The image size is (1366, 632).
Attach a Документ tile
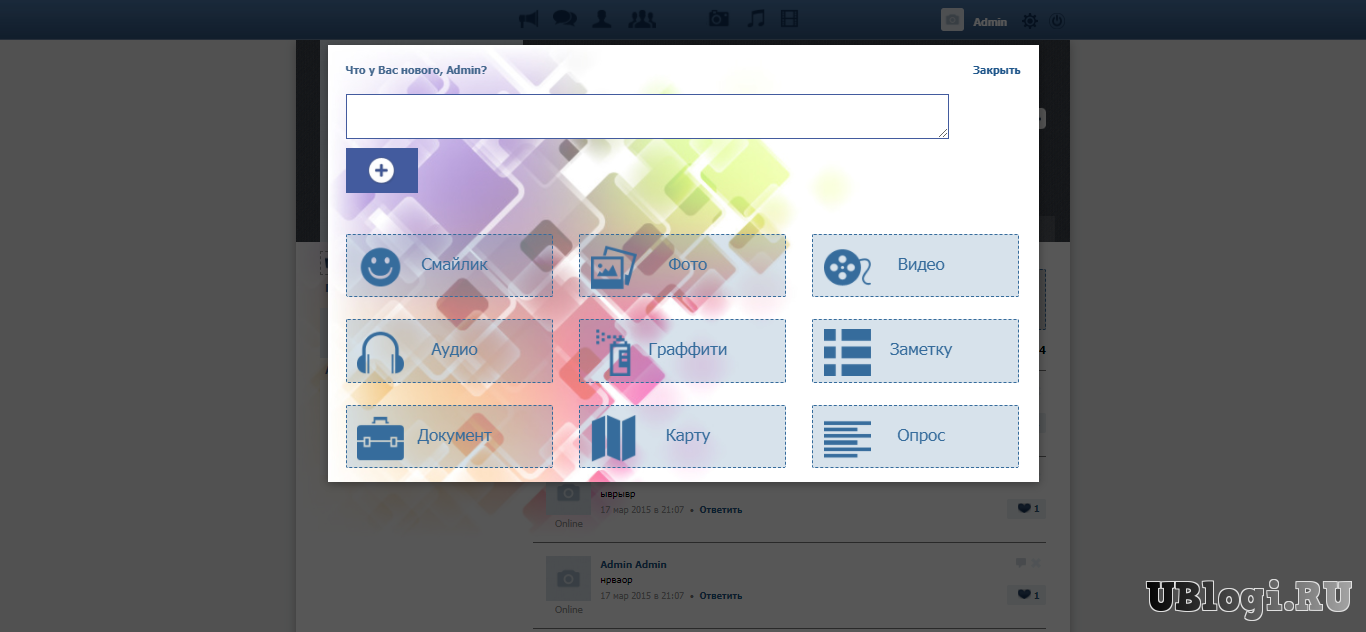pyautogui.click(x=449, y=436)
